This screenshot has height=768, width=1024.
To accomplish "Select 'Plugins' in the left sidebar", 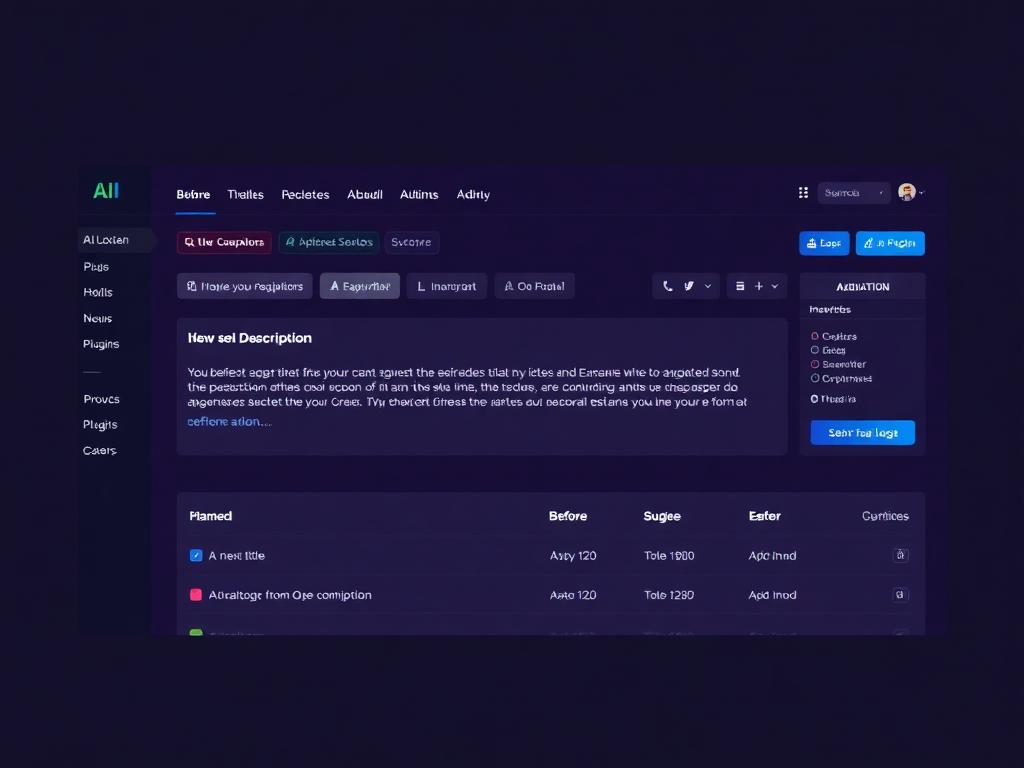I will 101,344.
